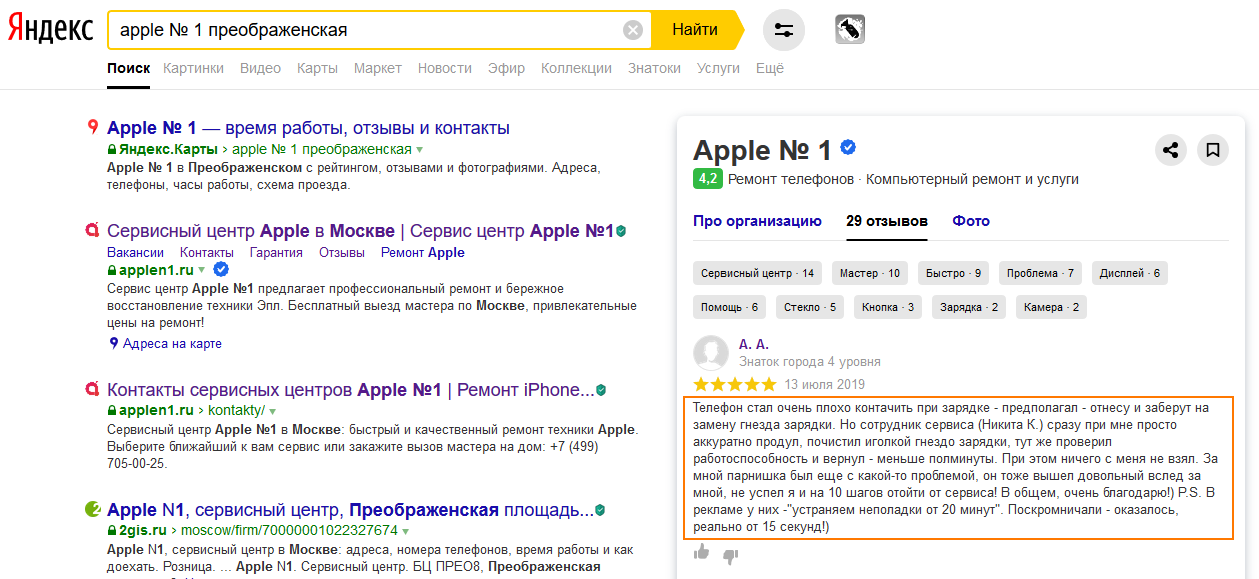
Task: Bookmark the Apple № 1 organization
Action: 1213,150
